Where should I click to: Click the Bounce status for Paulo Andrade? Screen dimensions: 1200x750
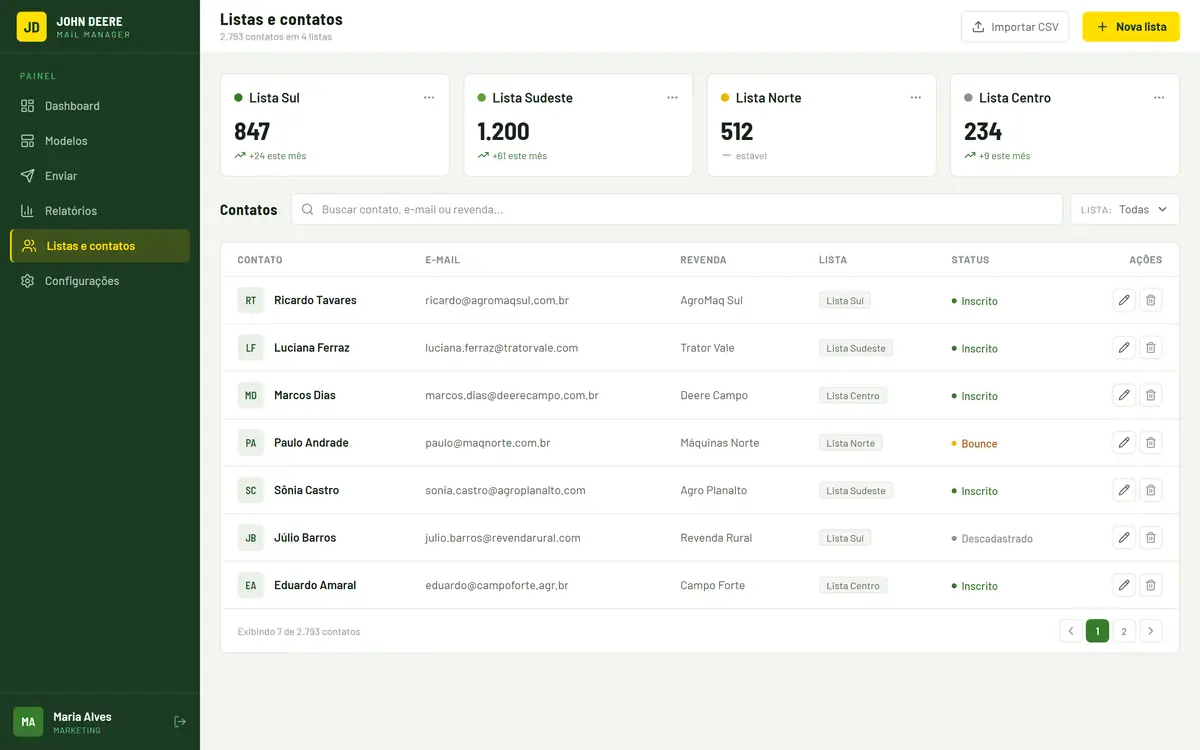point(974,443)
